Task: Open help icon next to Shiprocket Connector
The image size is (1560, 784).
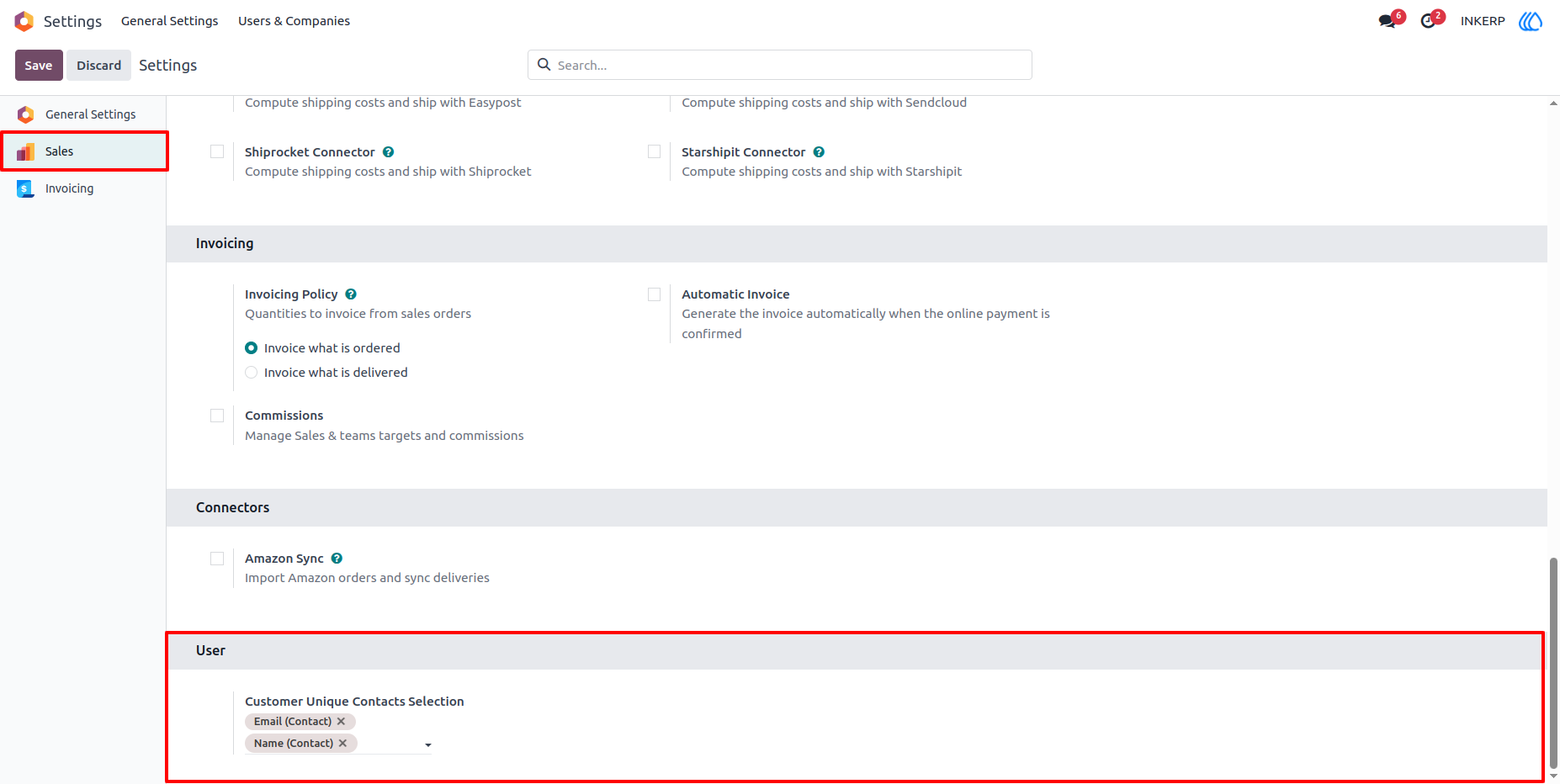Action: [x=388, y=152]
